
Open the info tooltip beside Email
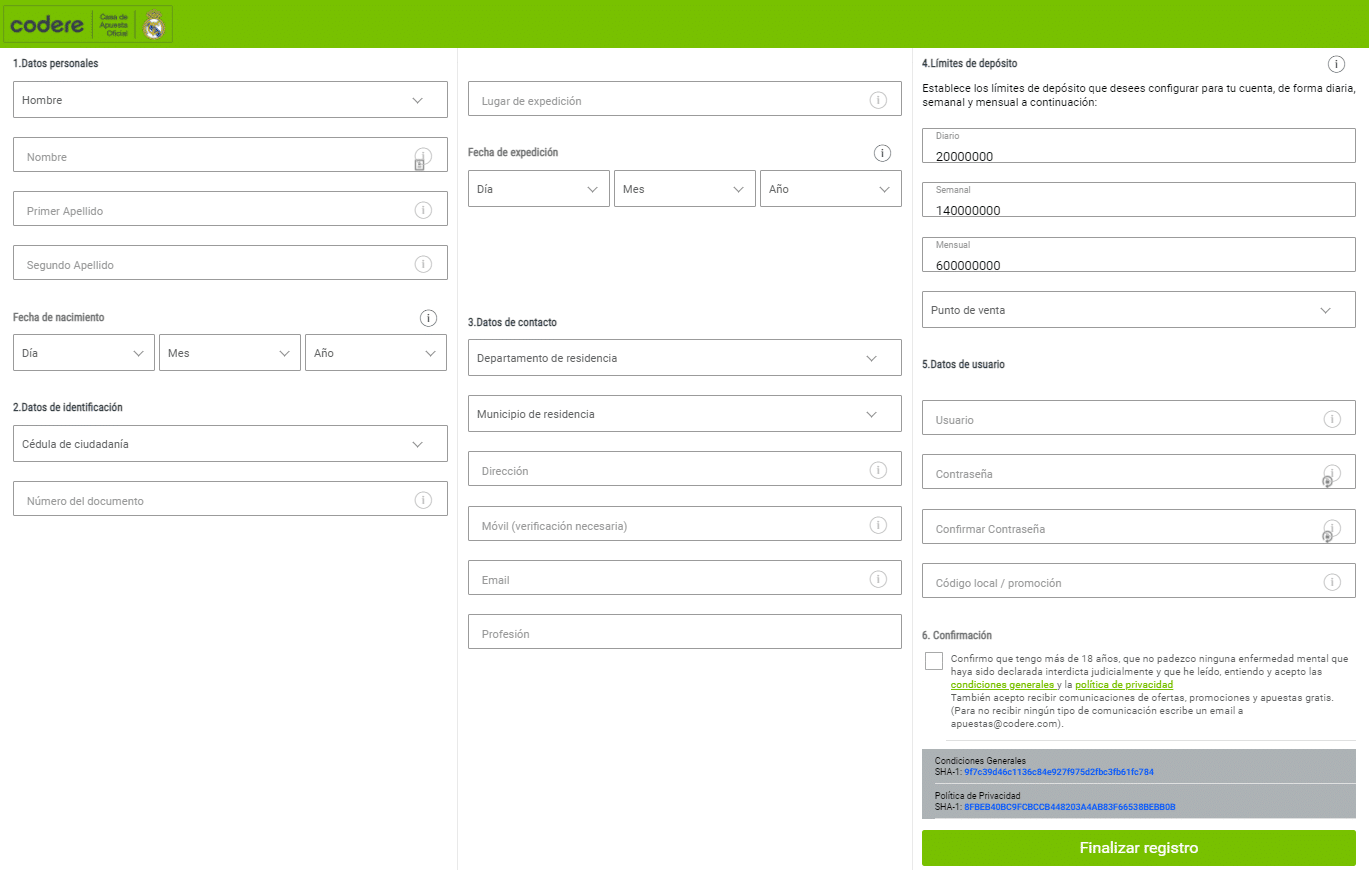[x=878, y=578]
